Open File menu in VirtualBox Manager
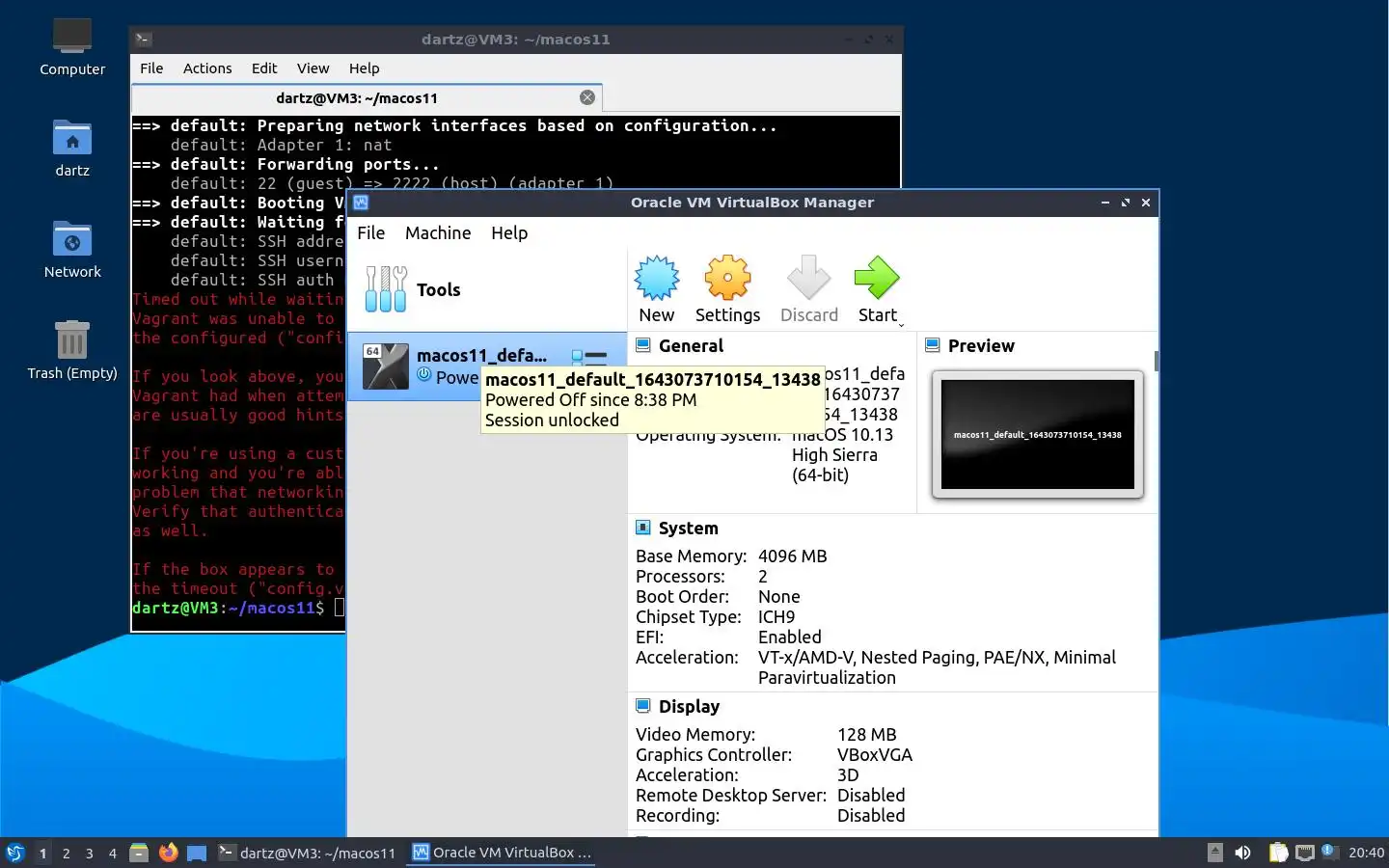The height and width of the screenshot is (868, 1389). pyautogui.click(x=370, y=232)
